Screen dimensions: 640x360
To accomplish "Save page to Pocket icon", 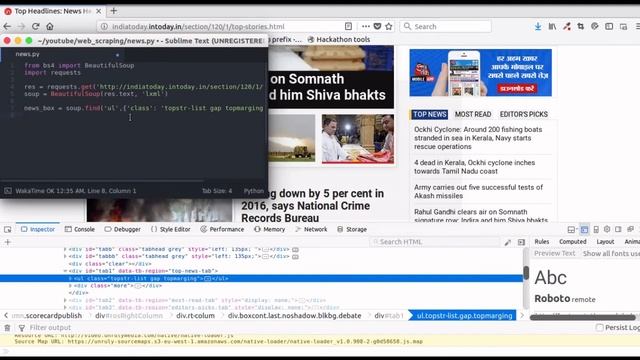I will point(378,26).
